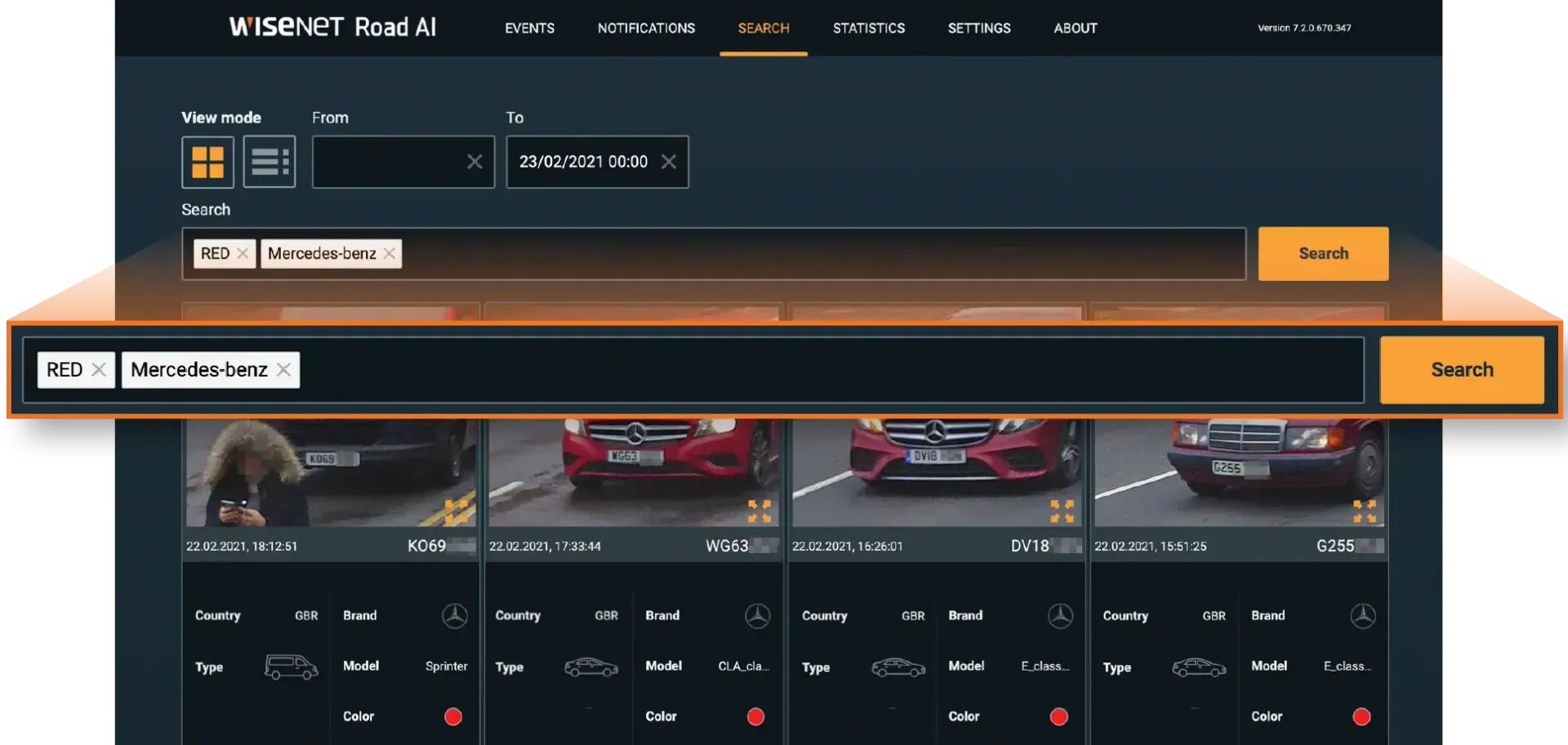
Task: Go to the NOTIFICATIONS tab
Action: pos(646,28)
